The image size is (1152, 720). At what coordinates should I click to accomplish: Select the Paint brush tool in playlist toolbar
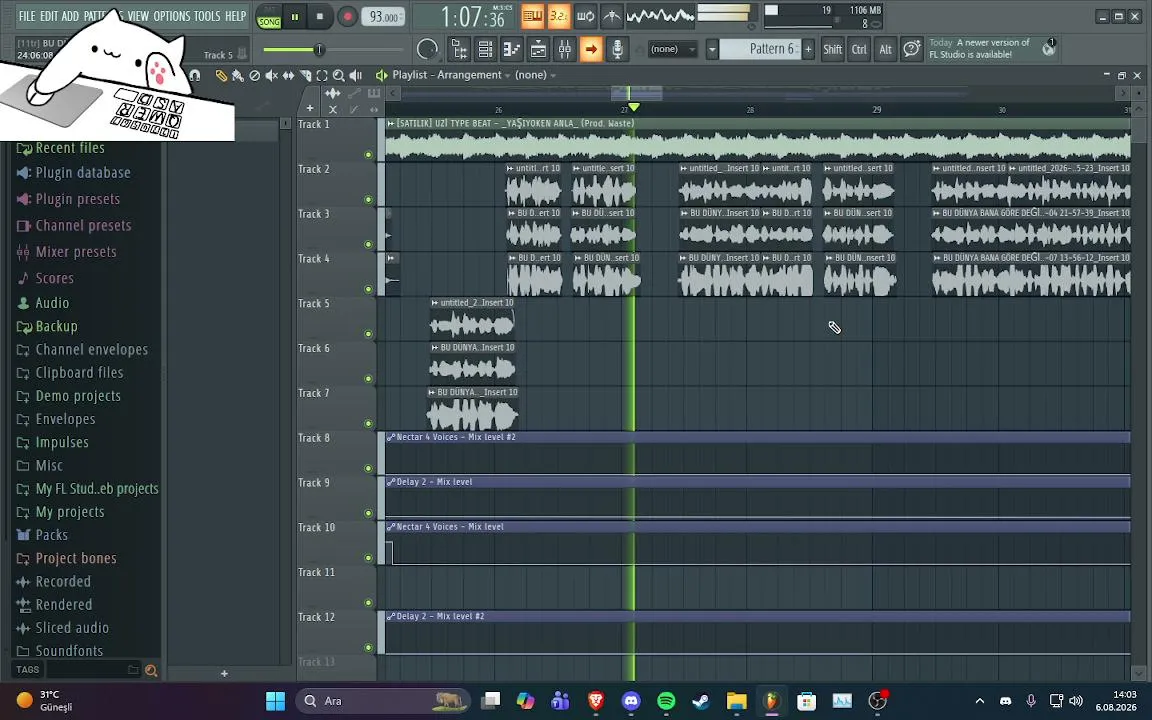pos(238,75)
